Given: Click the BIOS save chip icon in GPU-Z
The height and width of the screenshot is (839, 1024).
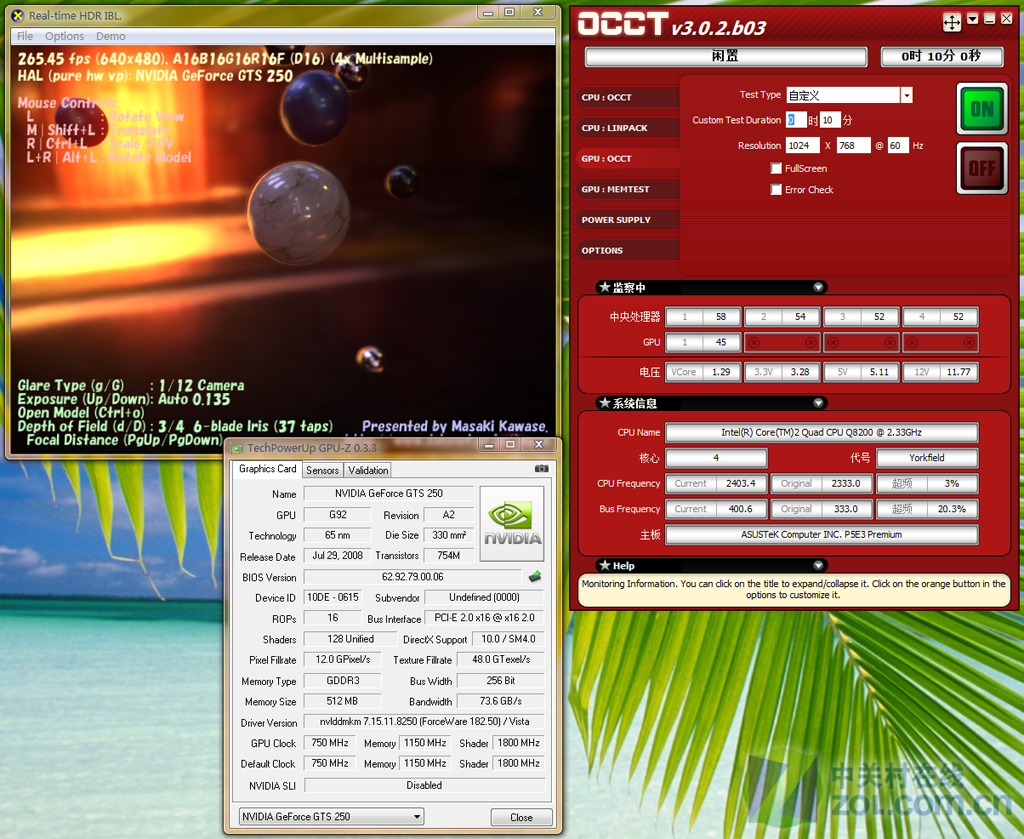Looking at the screenshot, I should click(x=535, y=577).
